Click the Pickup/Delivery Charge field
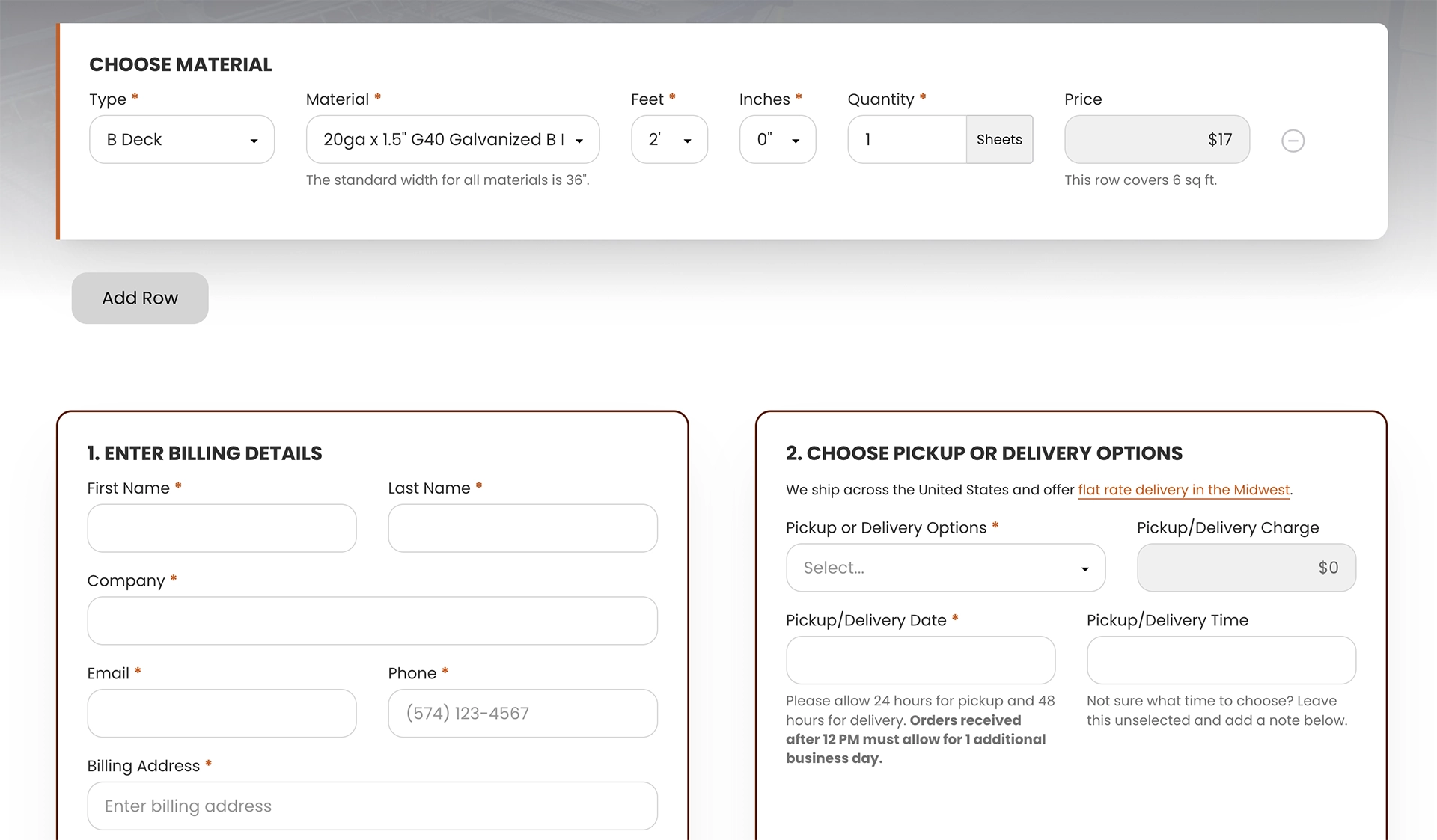The height and width of the screenshot is (840, 1437). [x=1246, y=568]
